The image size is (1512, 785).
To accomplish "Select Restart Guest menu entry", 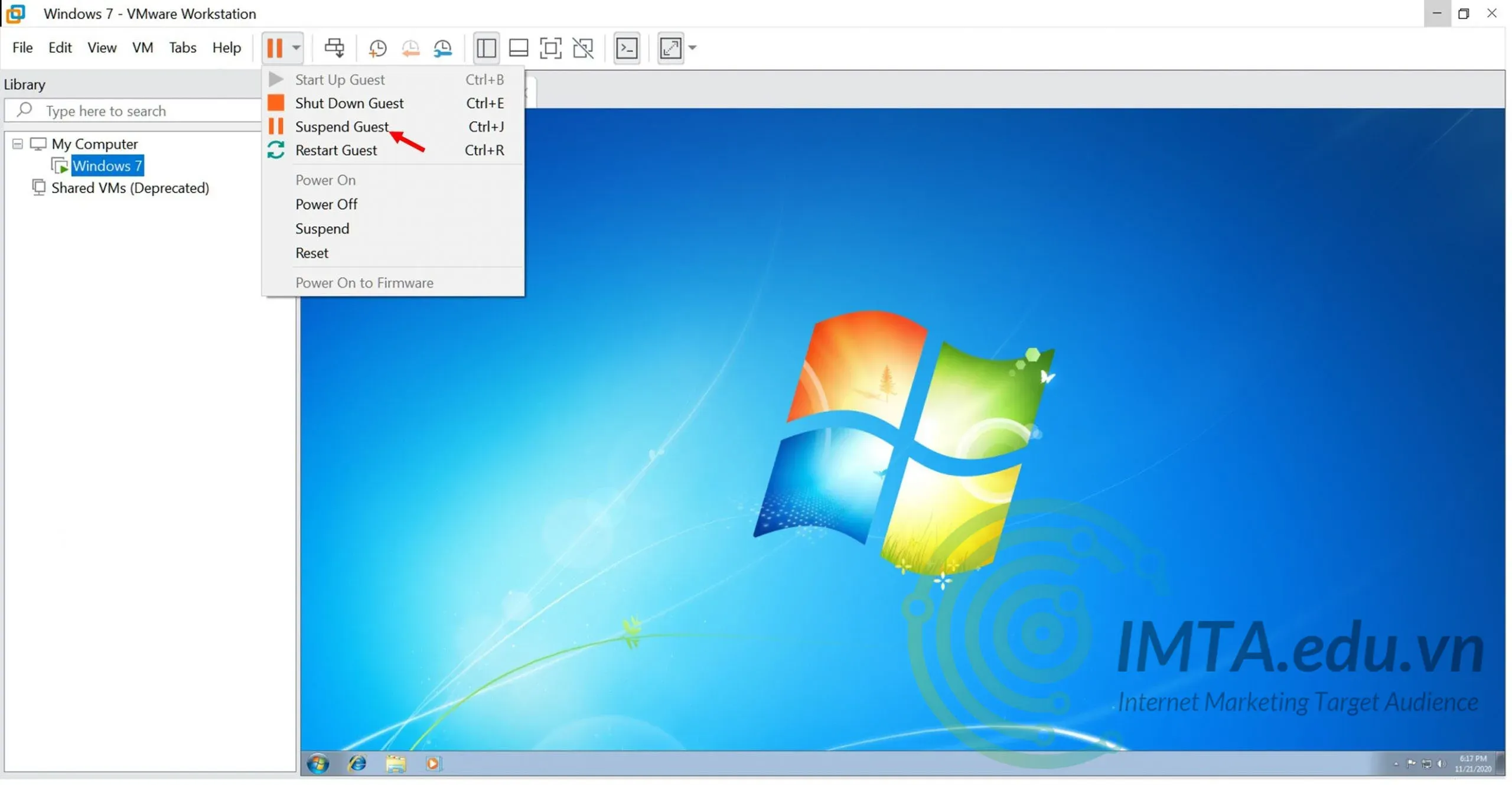I will [x=335, y=151].
